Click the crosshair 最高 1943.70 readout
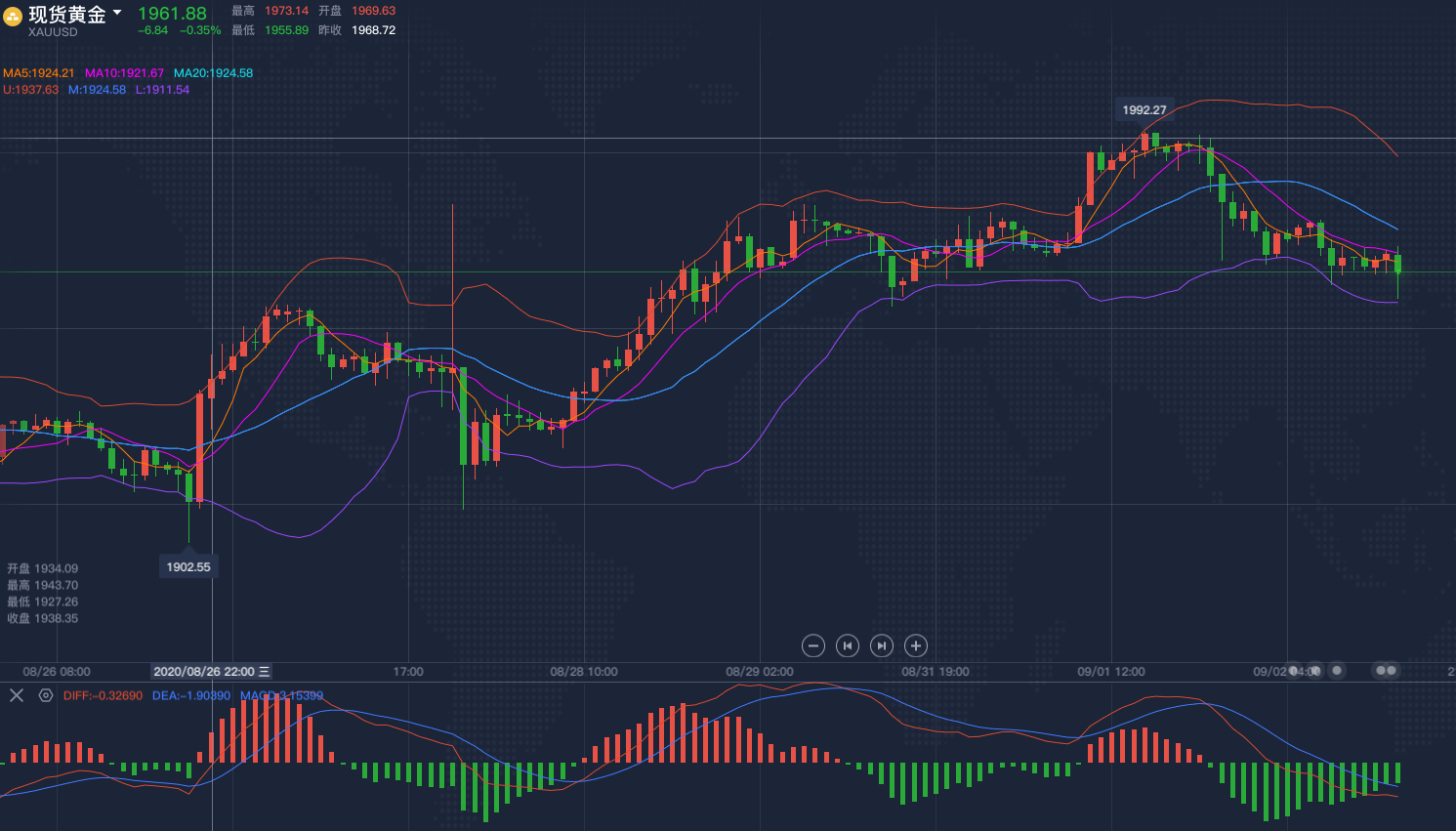 tap(42, 585)
